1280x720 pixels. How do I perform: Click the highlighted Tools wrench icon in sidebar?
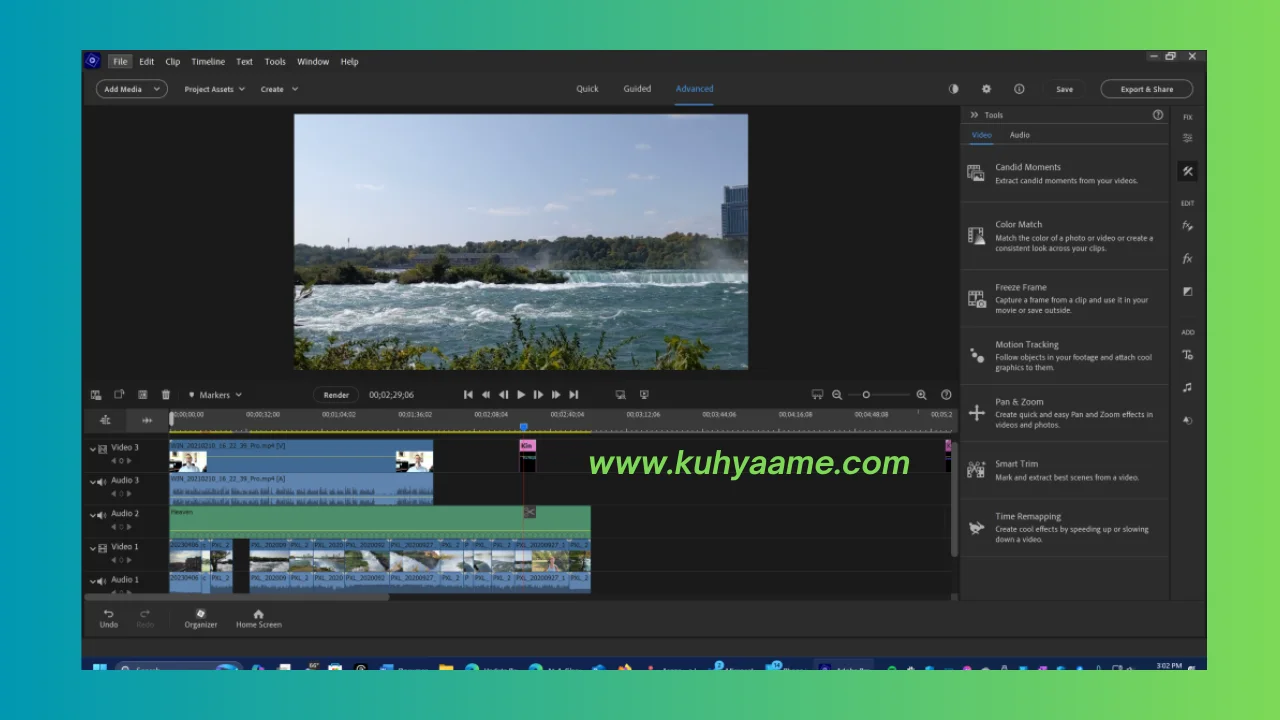coord(1188,171)
